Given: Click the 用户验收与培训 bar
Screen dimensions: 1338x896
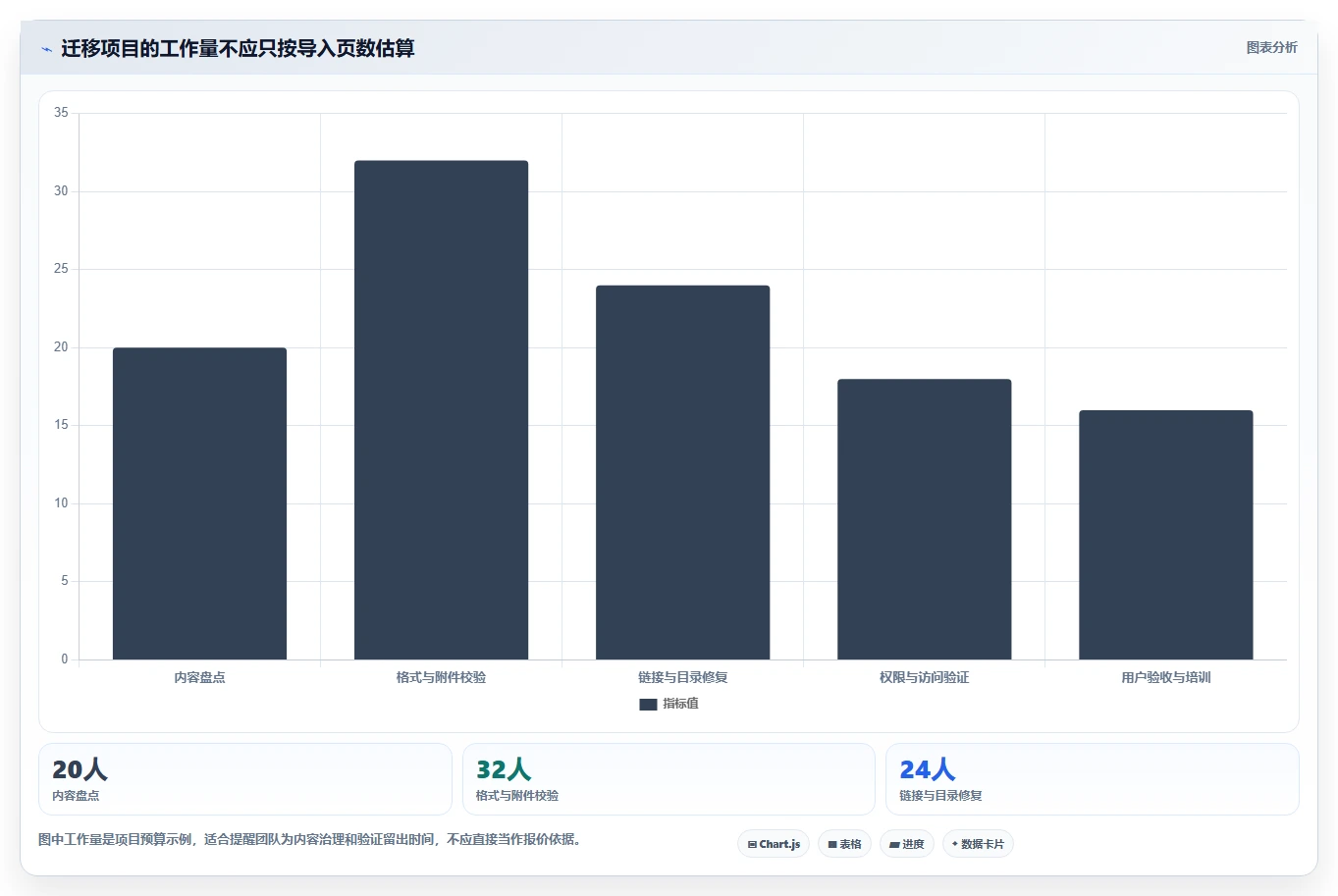Looking at the screenshot, I should tap(1165, 535).
